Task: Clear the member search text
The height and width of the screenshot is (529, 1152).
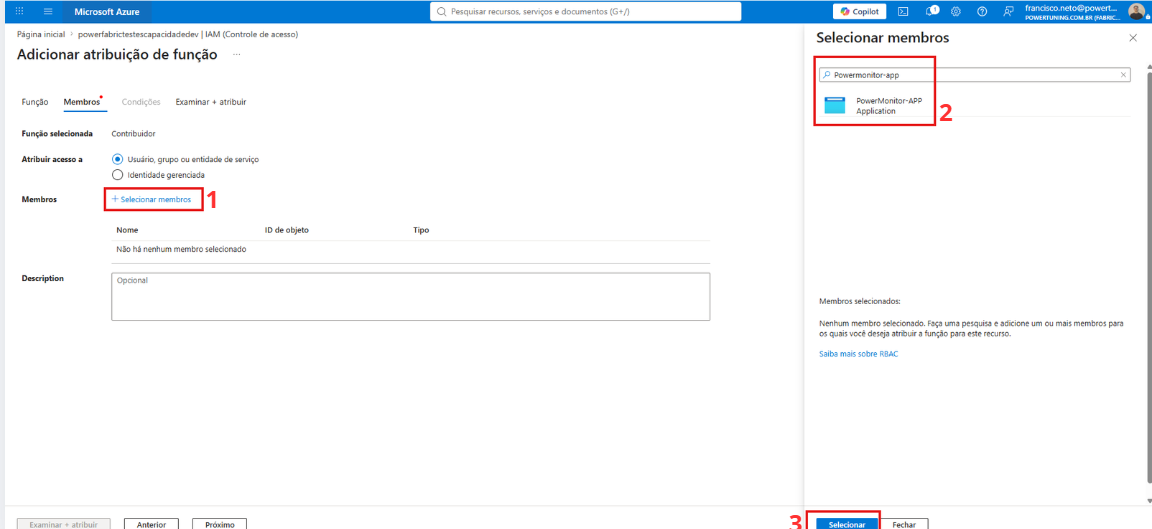Action: (x=1123, y=75)
